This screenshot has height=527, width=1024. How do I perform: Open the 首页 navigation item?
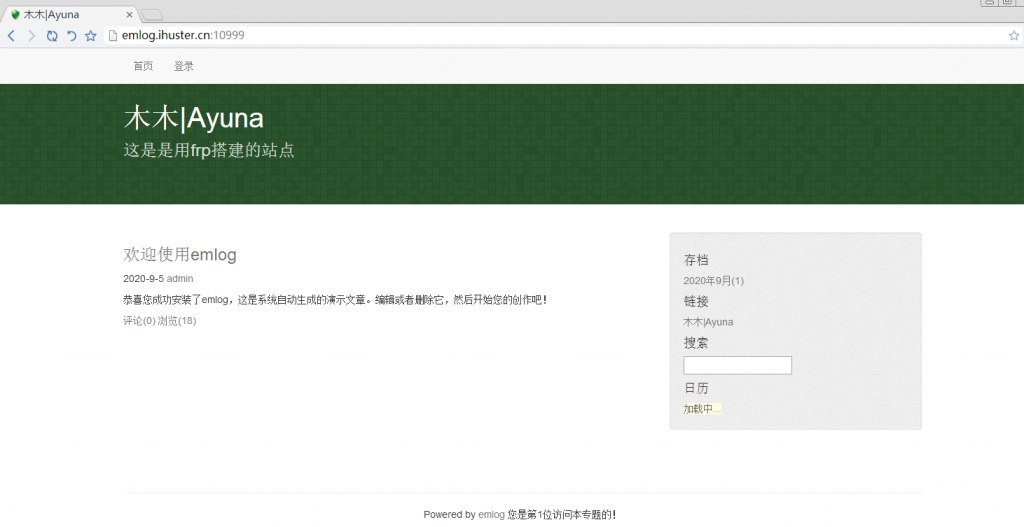point(143,66)
